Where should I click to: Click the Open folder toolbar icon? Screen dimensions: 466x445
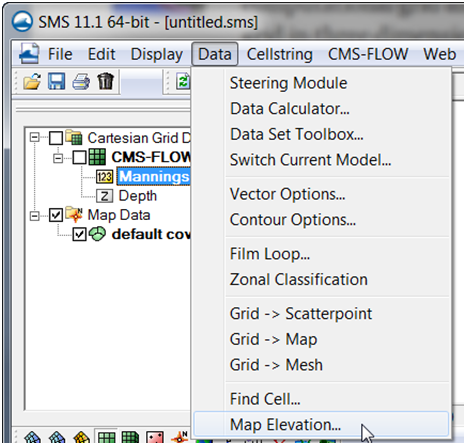(32, 81)
